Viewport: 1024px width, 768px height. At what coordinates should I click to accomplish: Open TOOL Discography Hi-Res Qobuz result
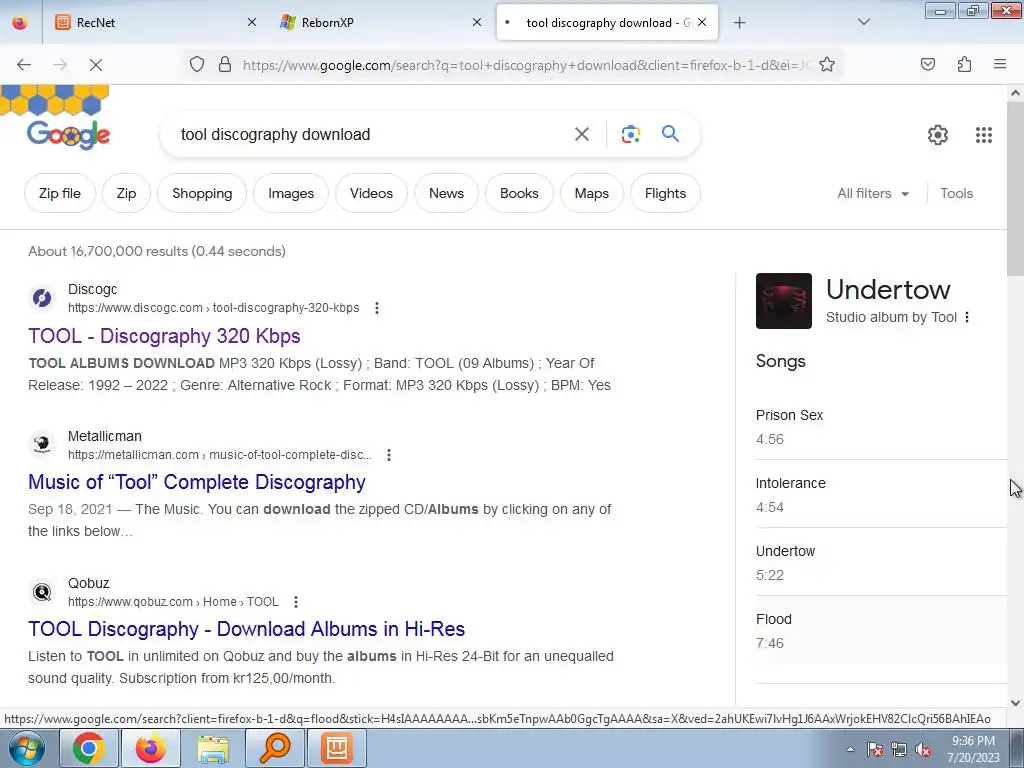246,629
